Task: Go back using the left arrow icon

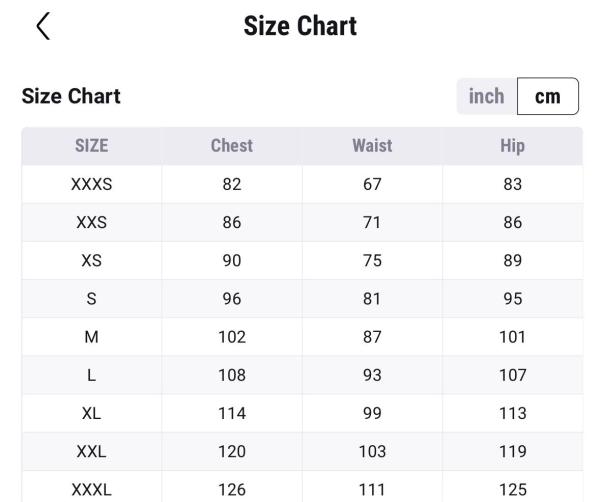Action: [x=43, y=26]
